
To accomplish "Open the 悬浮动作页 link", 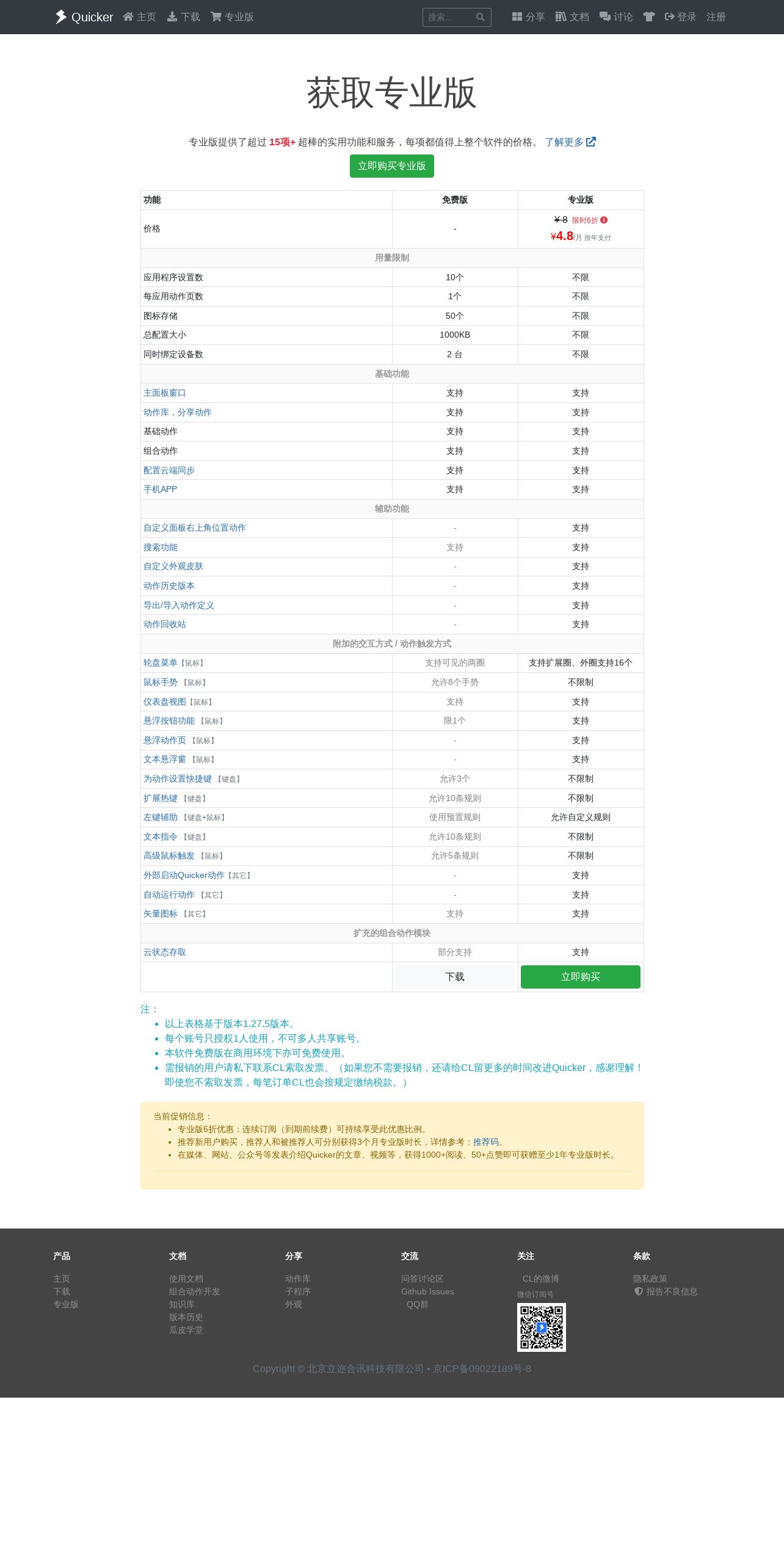I will (x=165, y=741).
